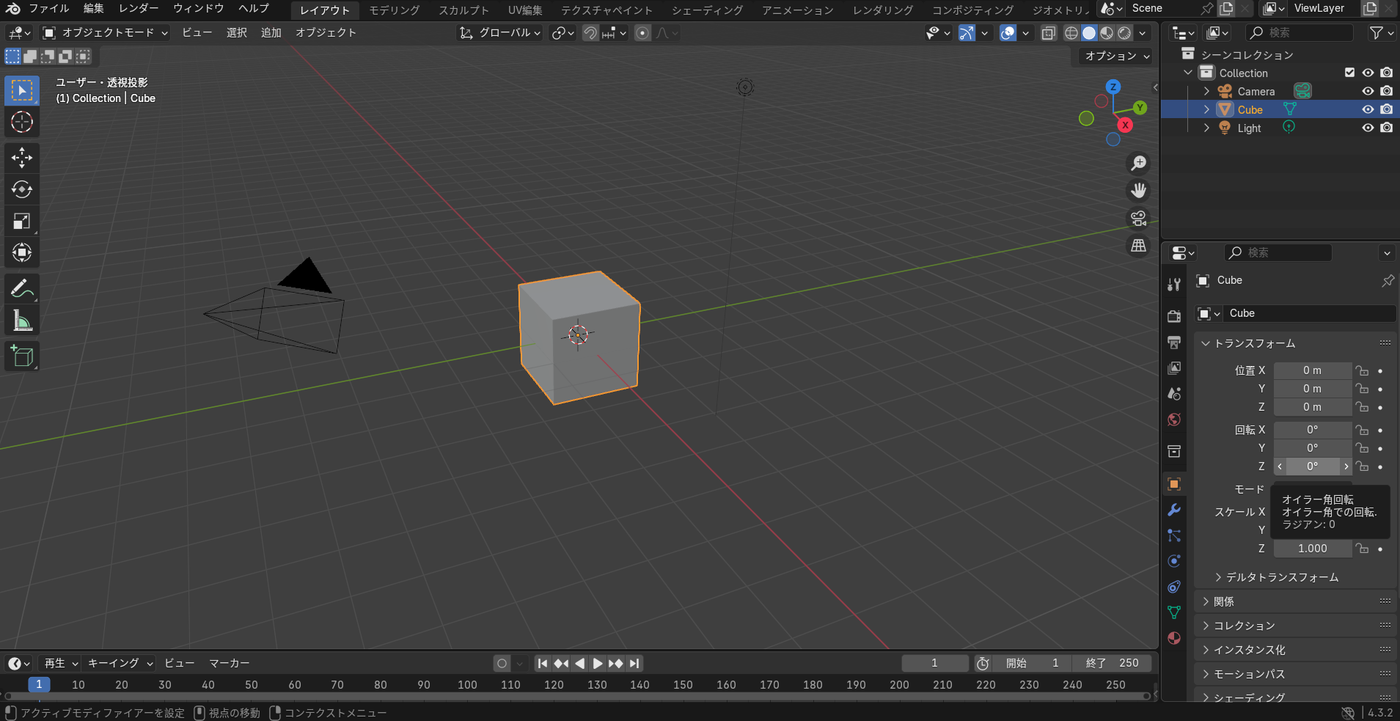
Task: Open the Scene properties tab
Action: click(x=1174, y=394)
